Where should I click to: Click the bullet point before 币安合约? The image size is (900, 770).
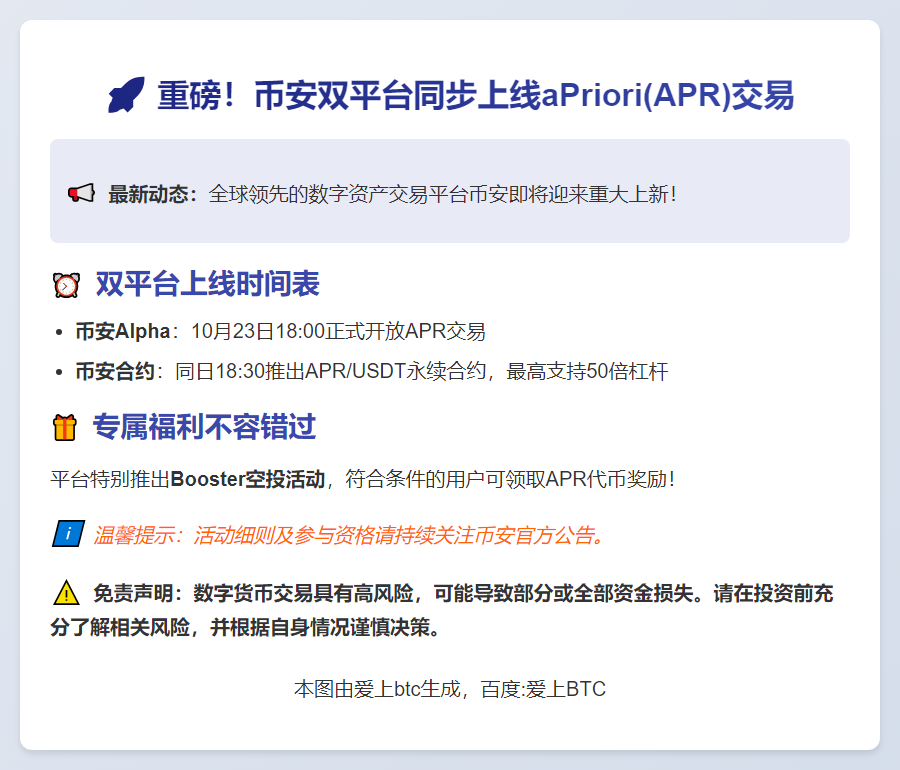(60, 372)
